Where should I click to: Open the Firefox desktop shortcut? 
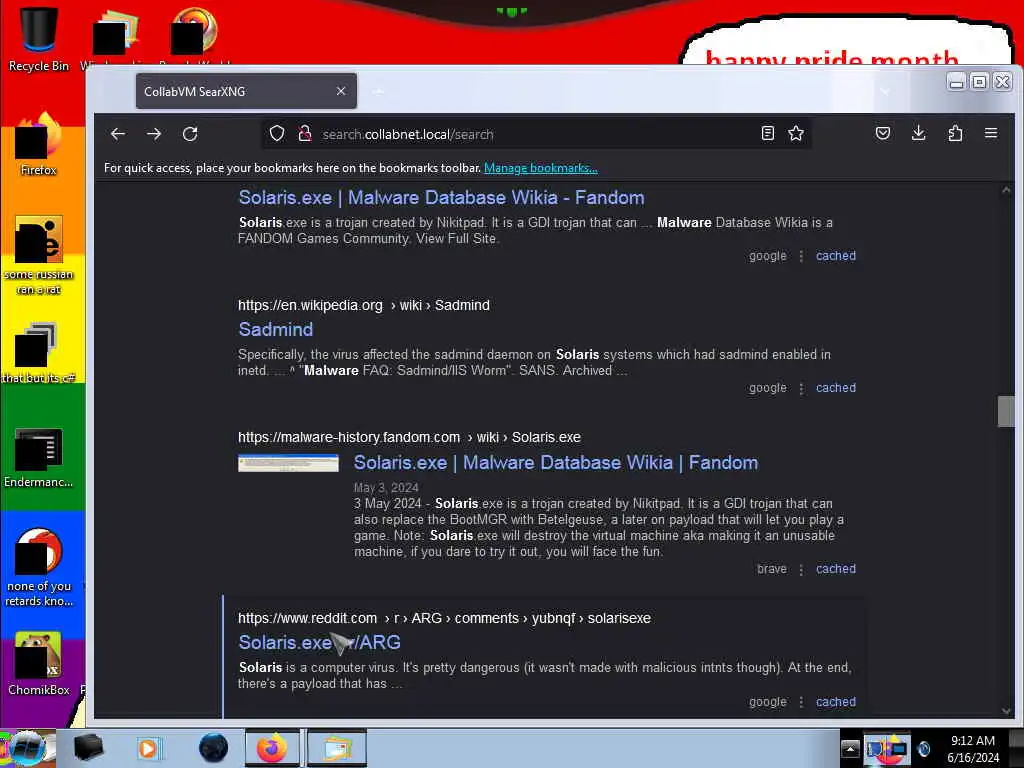[39, 145]
